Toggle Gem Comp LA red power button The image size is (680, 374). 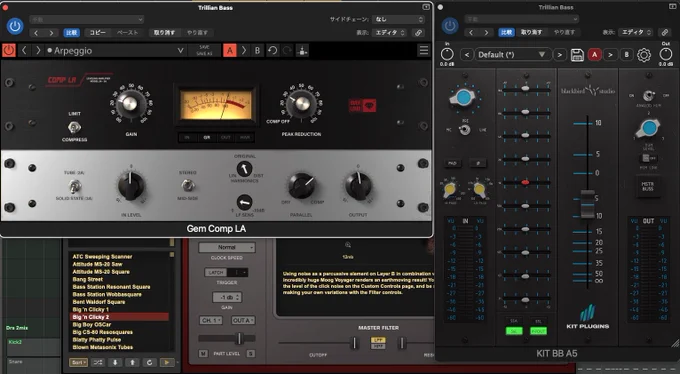(9, 50)
